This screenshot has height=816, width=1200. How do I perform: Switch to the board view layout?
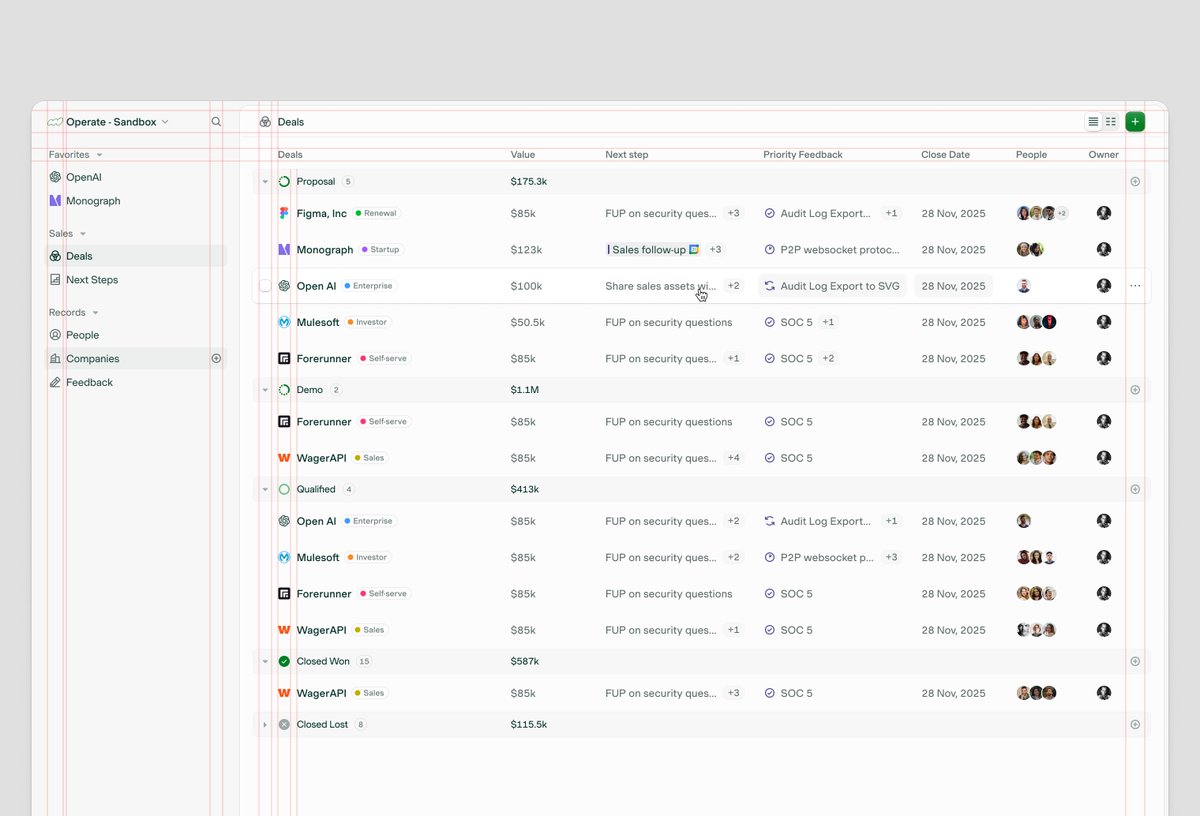tap(1111, 122)
